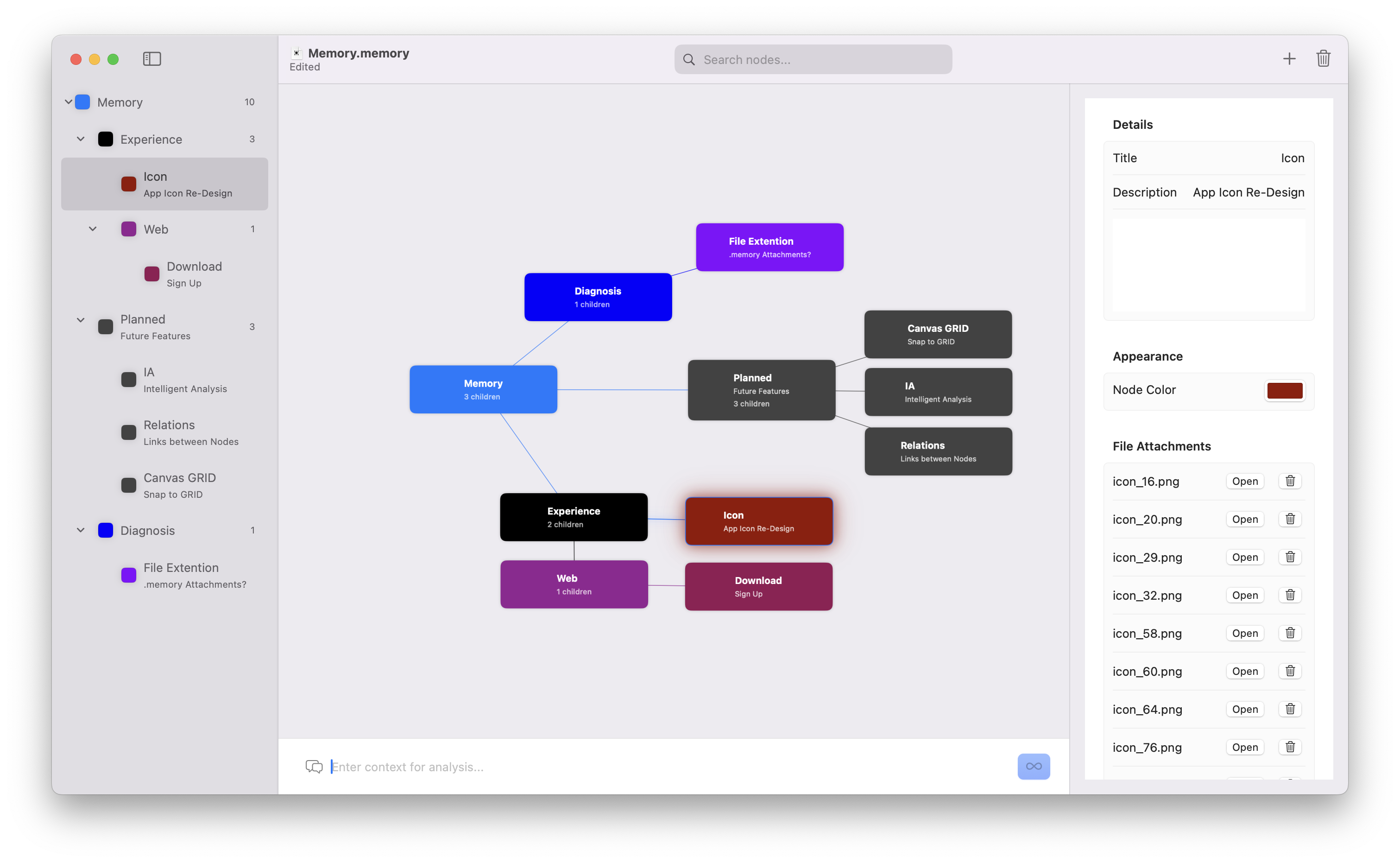The image size is (1400, 863).
Task: Select the Memory node on canvas
Action: click(483, 389)
